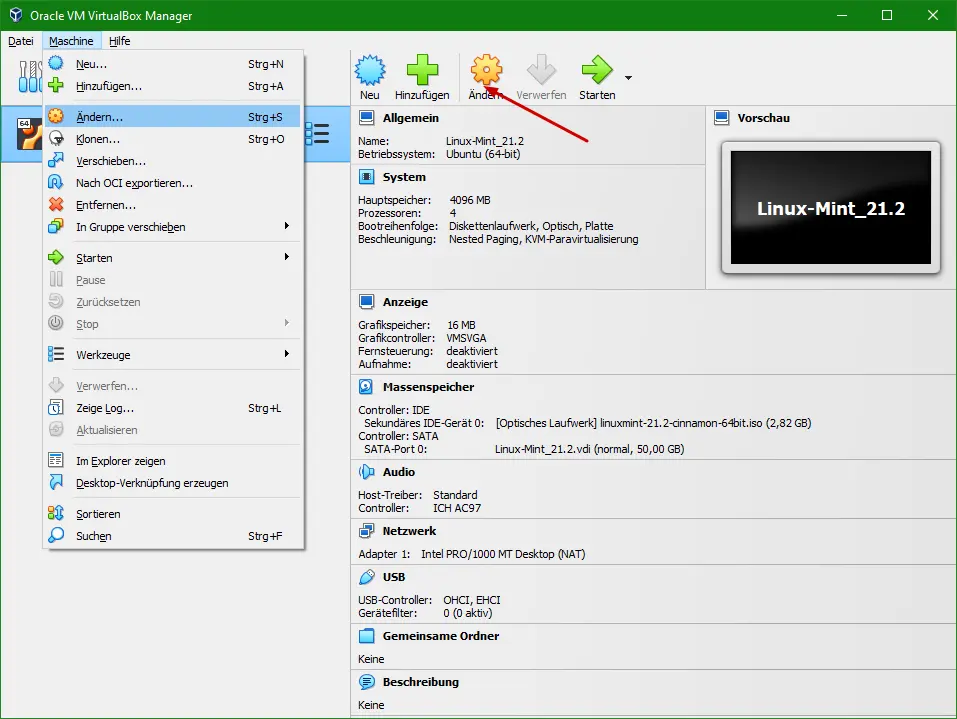957x719 pixels.
Task: Choose Entfernen... in the menu
Action: pos(106,205)
